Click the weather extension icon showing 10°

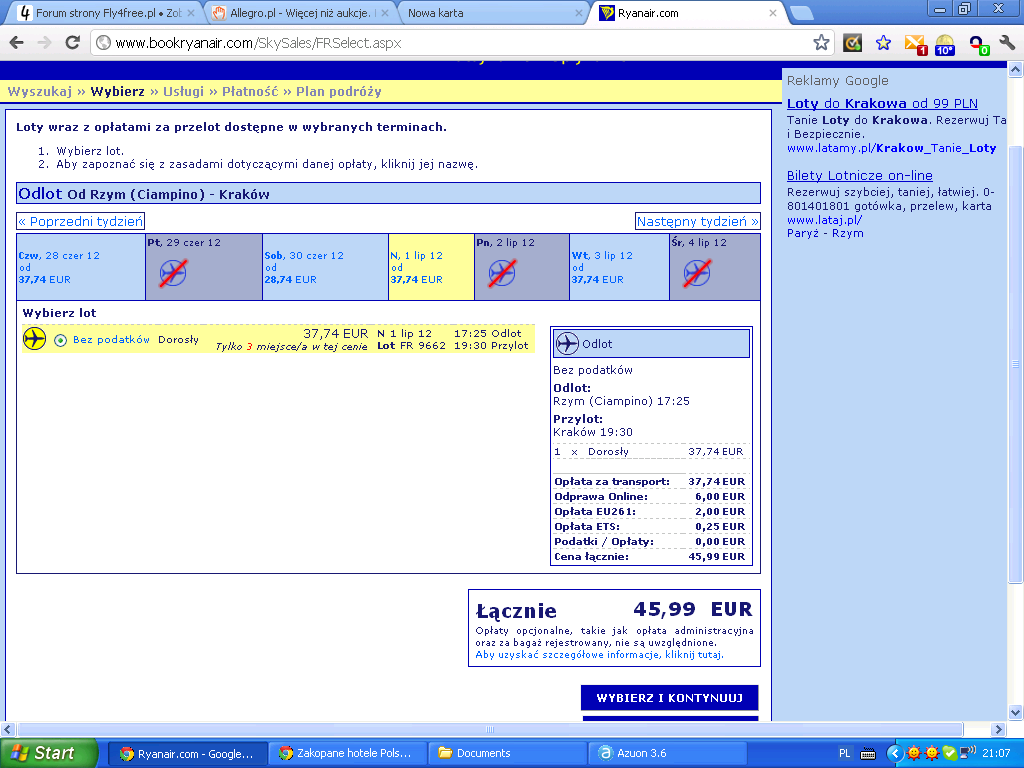(944, 44)
